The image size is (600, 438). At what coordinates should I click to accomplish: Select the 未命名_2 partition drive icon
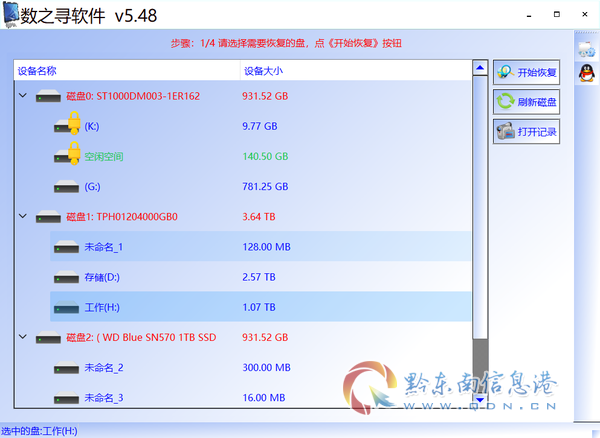[x=66, y=368]
